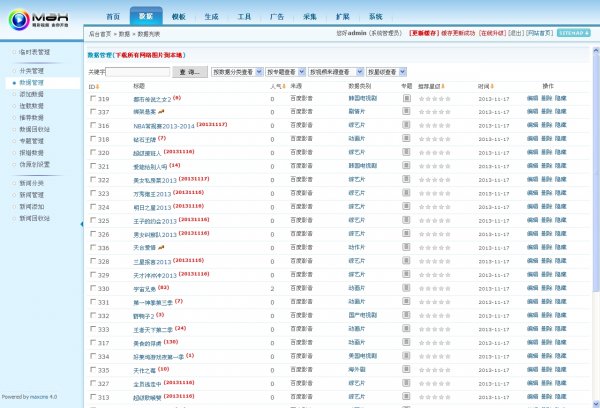This screenshot has width=600, height=408.
Task: Tick the checkbox for row 333
Action: [x=93, y=329]
